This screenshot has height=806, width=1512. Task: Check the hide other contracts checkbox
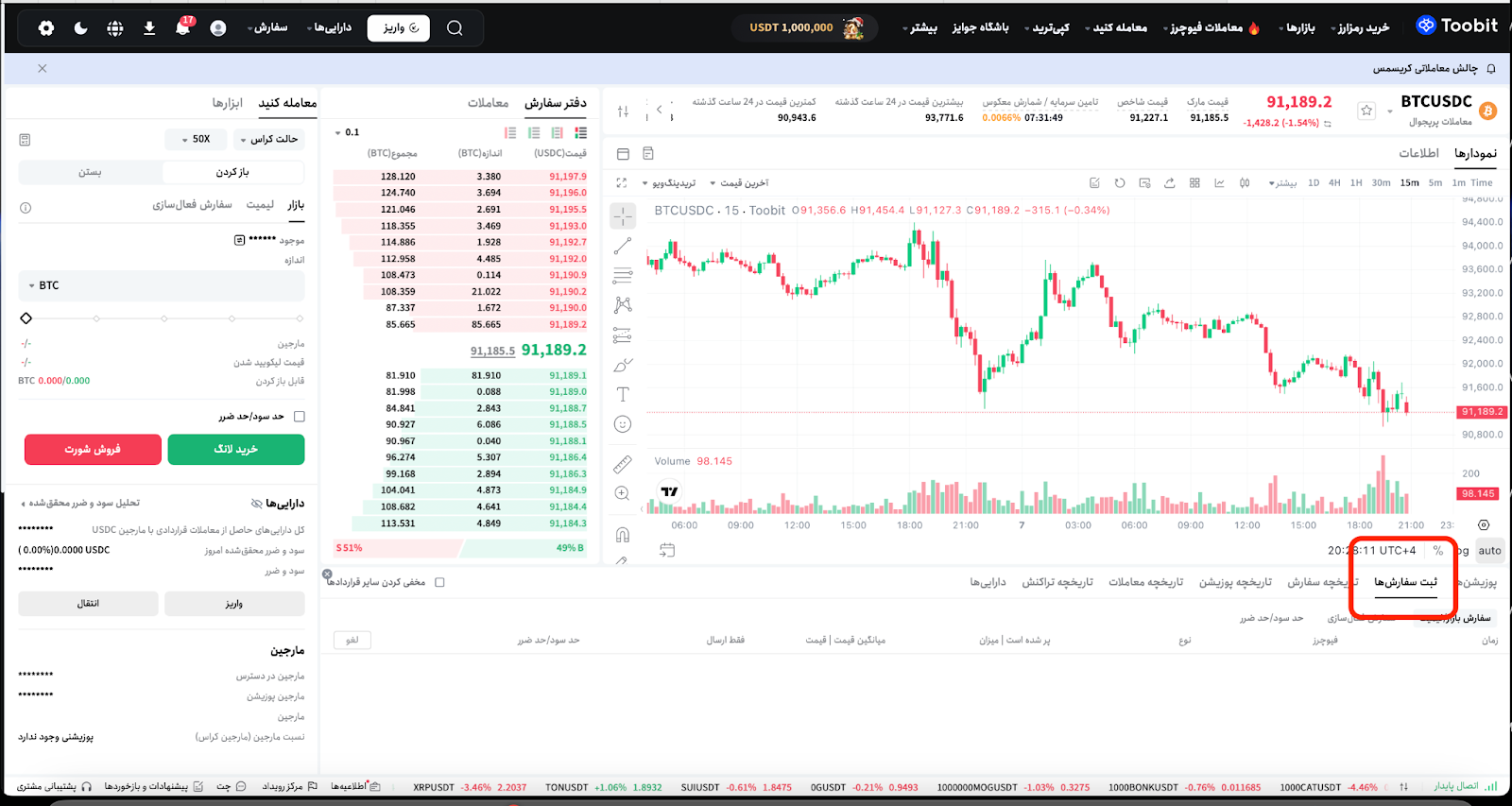point(439,583)
